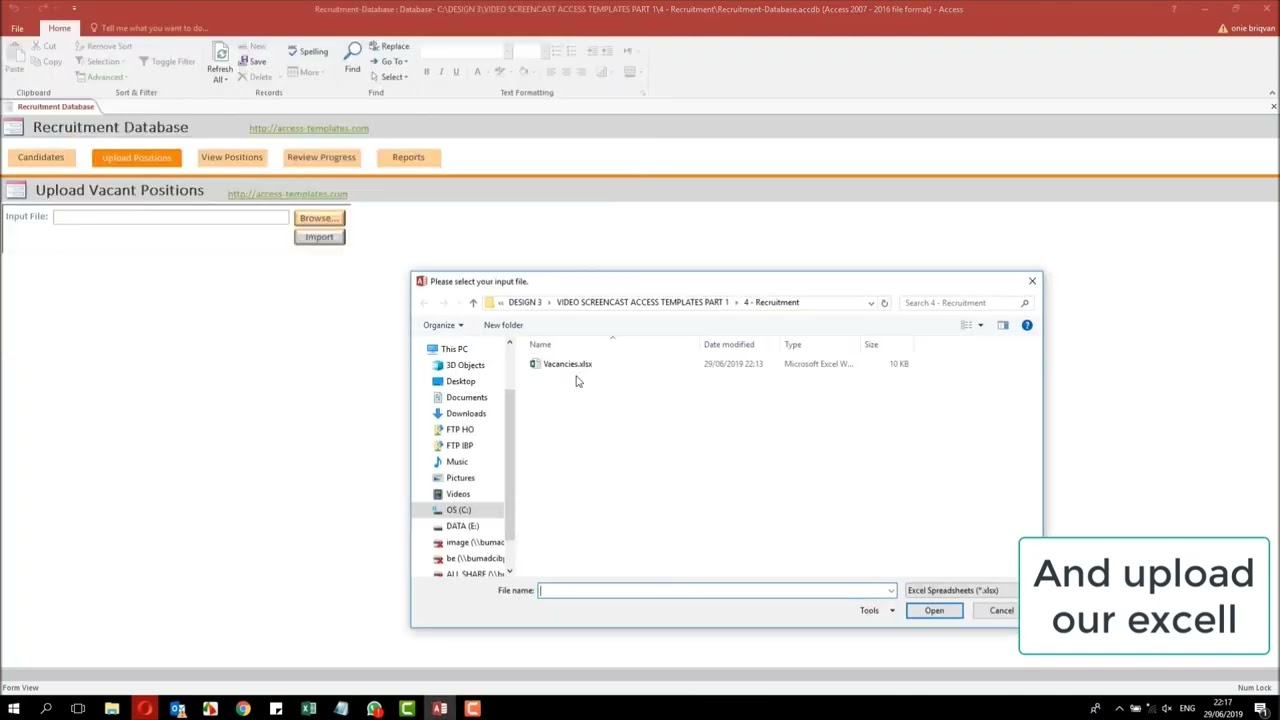This screenshot has width=1280, height=720.
Task: Open taskbar search magnifier
Action: click(x=46, y=709)
